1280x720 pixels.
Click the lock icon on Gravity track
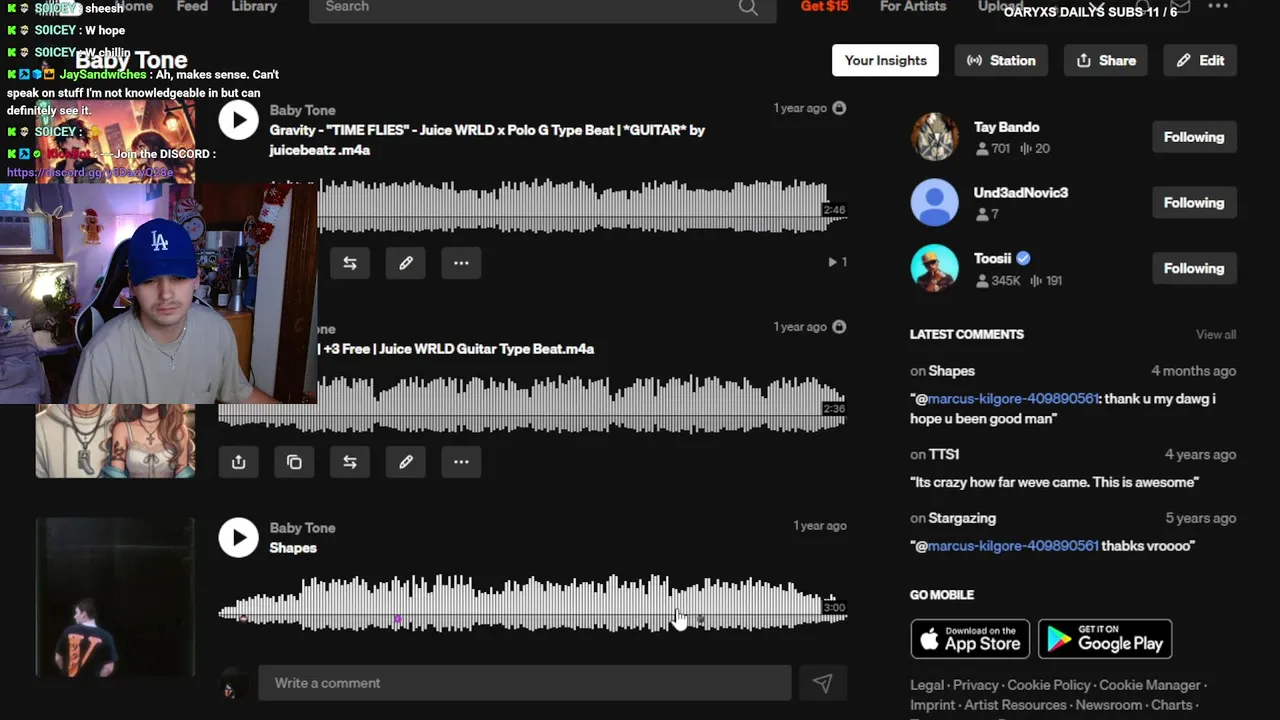pyautogui.click(x=839, y=108)
